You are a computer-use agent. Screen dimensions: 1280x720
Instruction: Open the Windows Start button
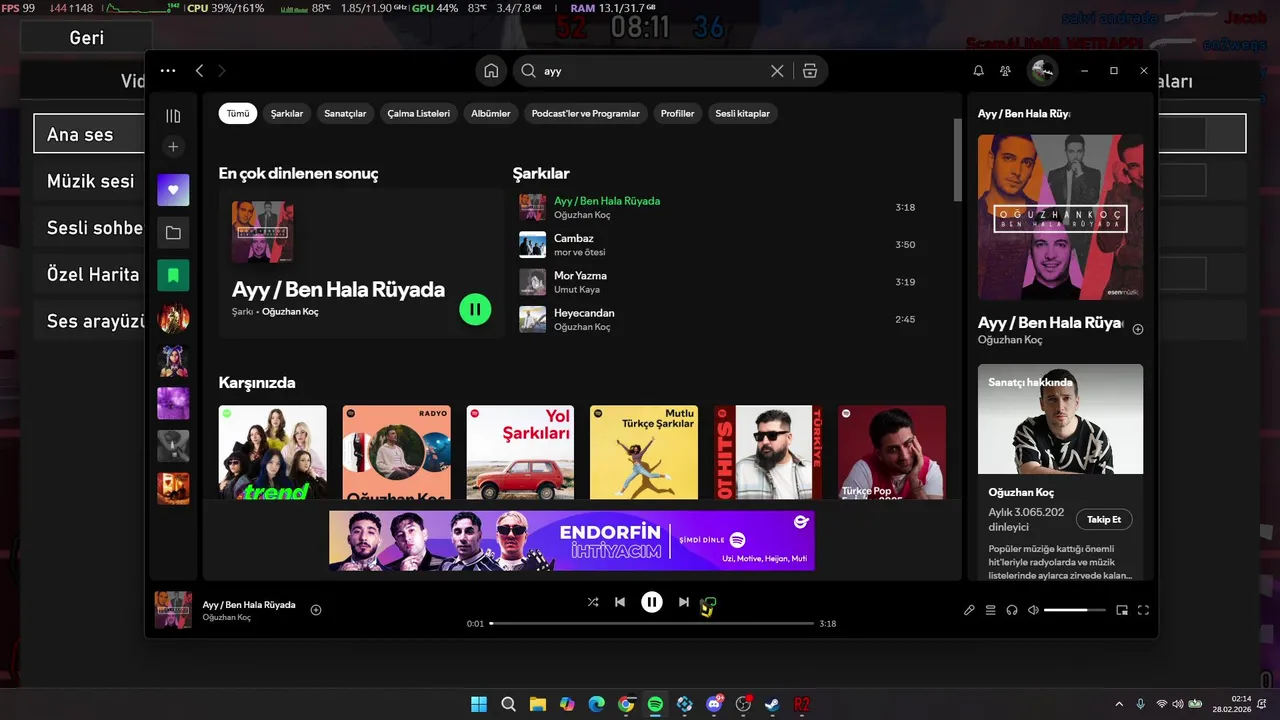tap(479, 704)
